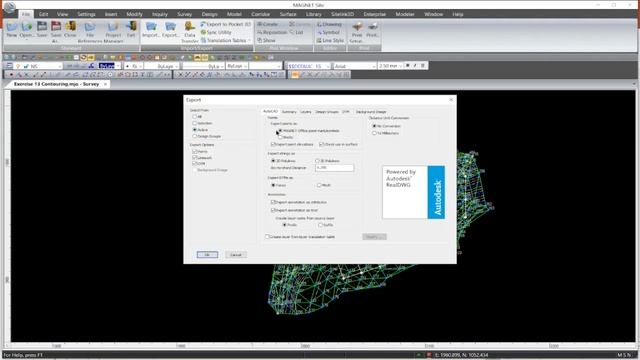The image size is (640, 360).
Task: Click the Import ribbon icon
Action: [x=151, y=29]
